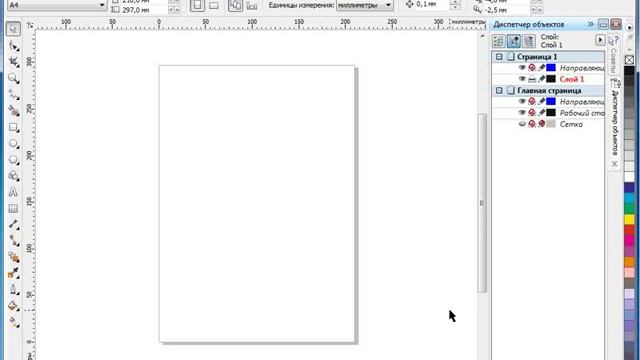Viewport: 640px width, 360px height.
Task: Collapse the Страница 1 tree node
Action: [499, 57]
